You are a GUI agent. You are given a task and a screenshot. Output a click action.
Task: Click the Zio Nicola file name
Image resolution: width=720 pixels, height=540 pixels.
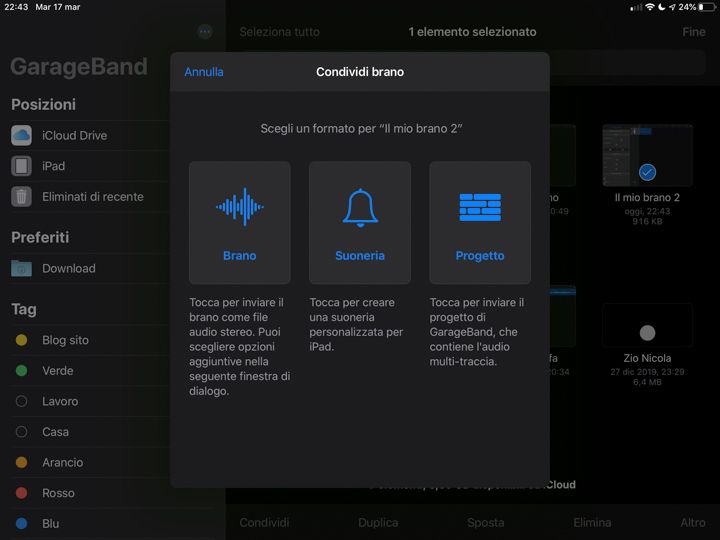(x=647, y=358)
